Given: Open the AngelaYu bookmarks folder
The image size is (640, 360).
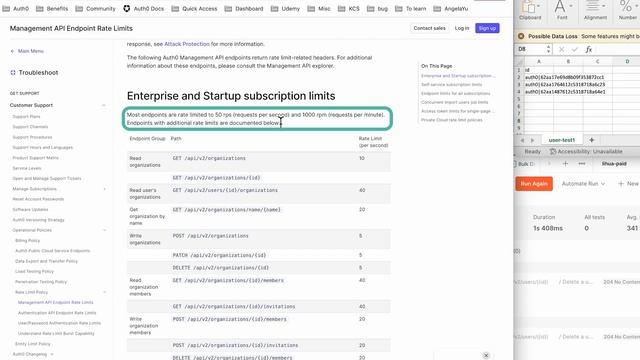Looking at the screenshot, I should pos(451,9).
